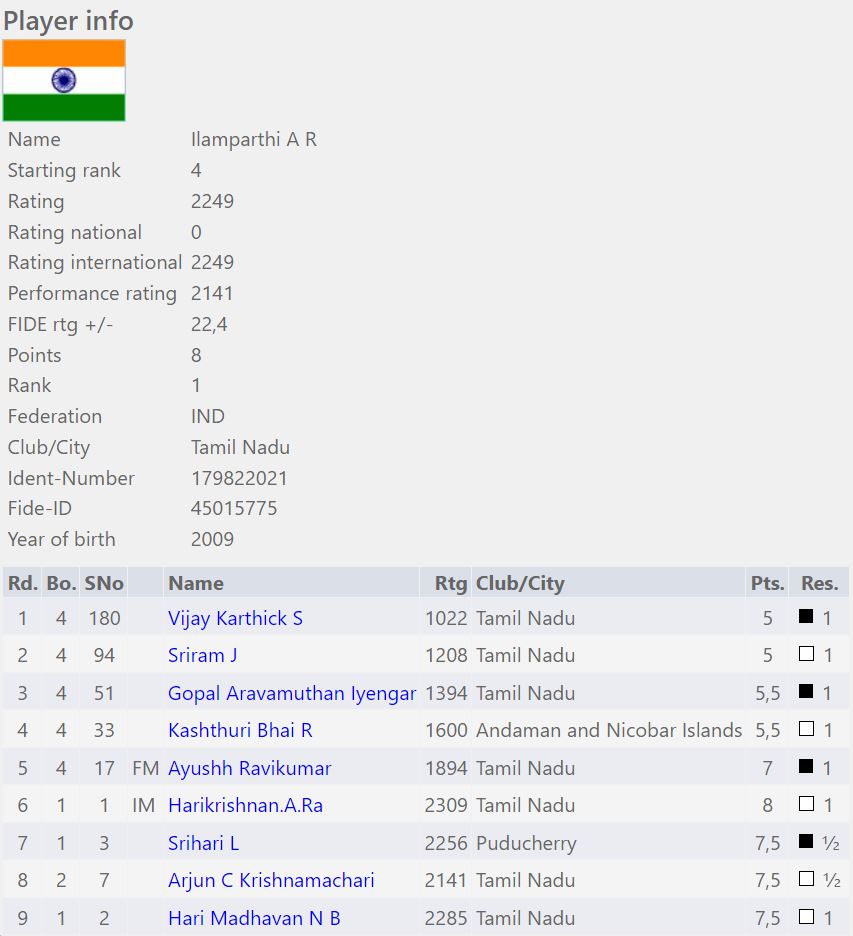The image size is (853, 936).
Task: Open Kashthuri Bhai R profile
Action: coord(240,730)
